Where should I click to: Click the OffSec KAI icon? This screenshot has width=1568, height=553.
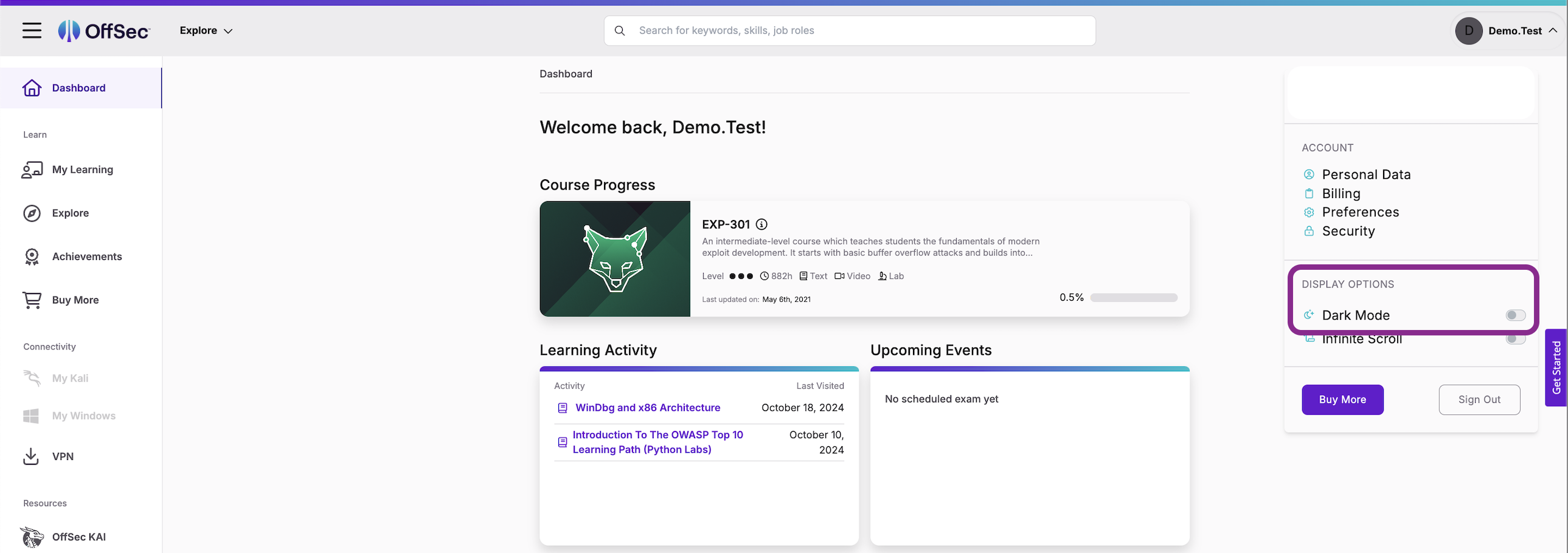pyautogui.click(x=32, y=537)
